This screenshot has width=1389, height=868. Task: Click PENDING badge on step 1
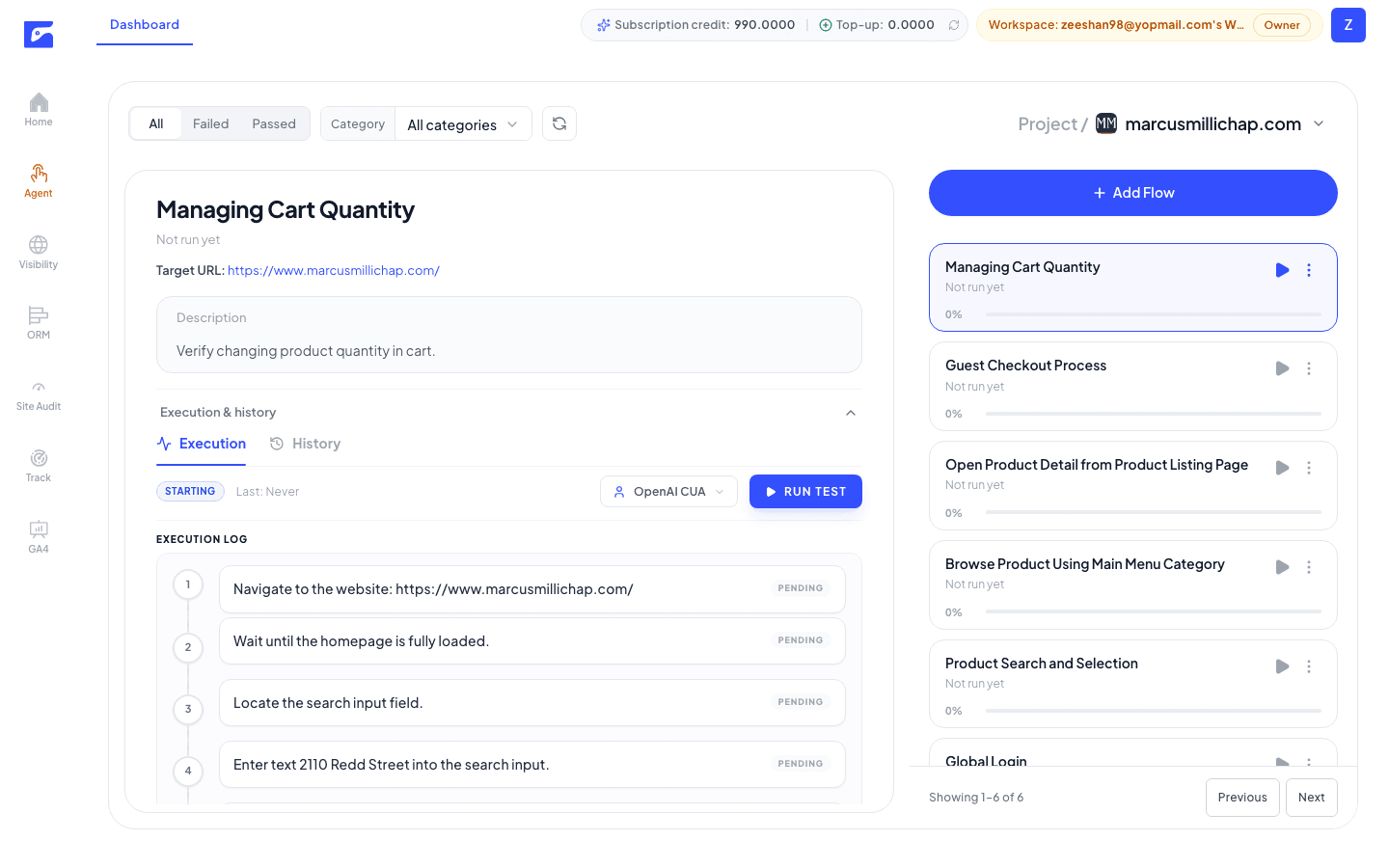(801, 588)
